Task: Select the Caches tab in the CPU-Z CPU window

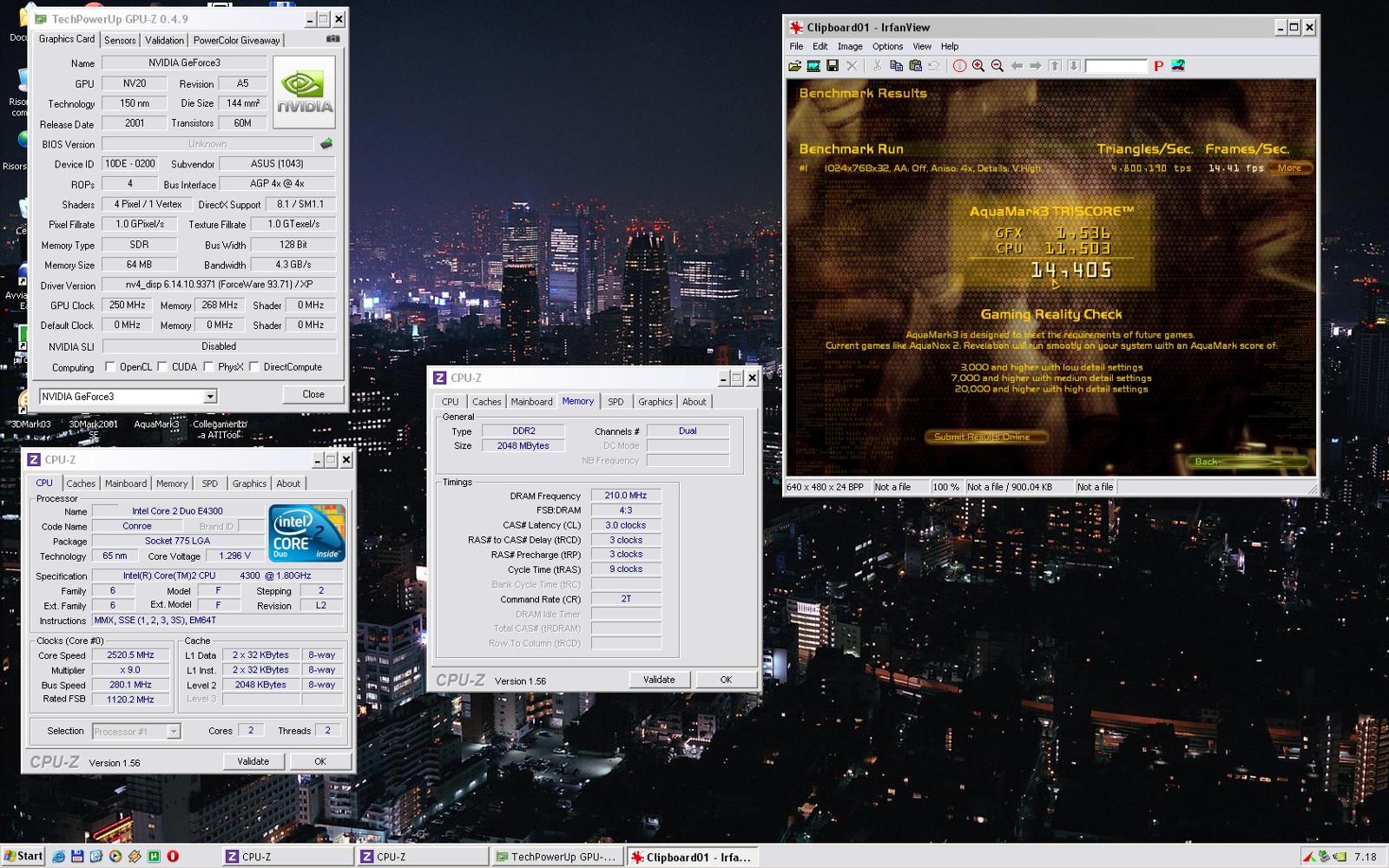Action: point(81,483)
